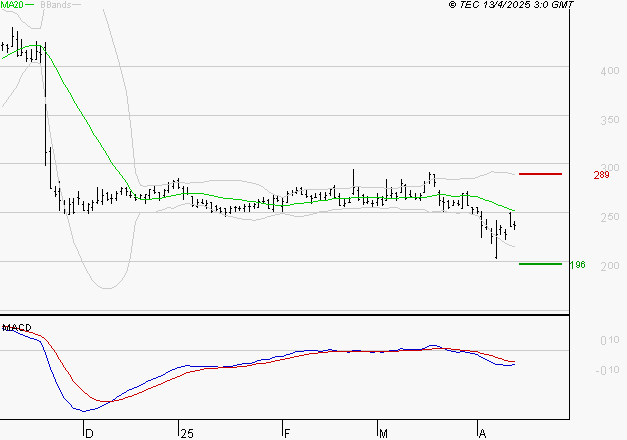Screen dimensions: 627x440
Task: Toggle the BBands indicator legend
Action: coord(57,5)
